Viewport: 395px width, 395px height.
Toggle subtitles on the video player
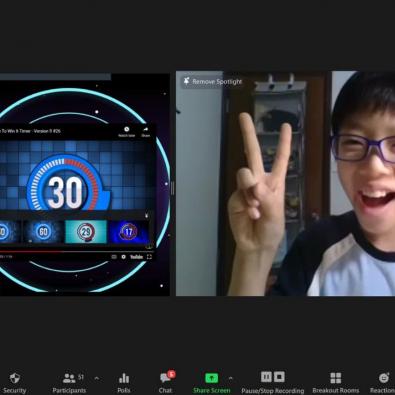point(114,257)
